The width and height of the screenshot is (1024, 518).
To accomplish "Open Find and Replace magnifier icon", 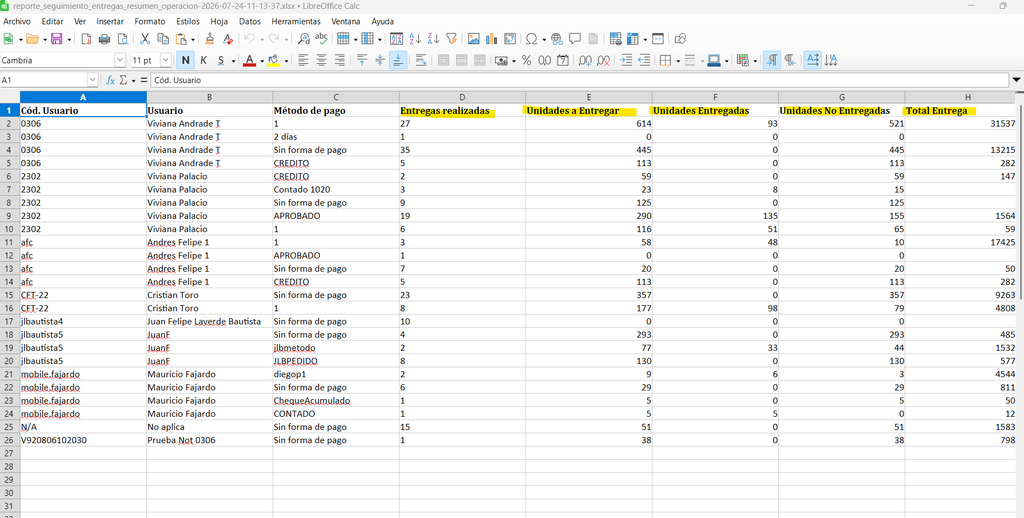I will [303, 39].
